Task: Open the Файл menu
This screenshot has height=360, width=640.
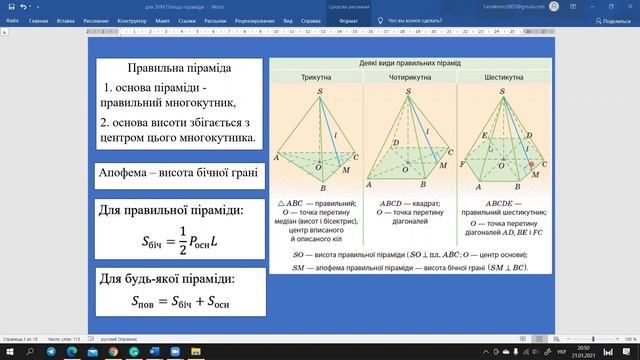Action: tap(12, 20)
